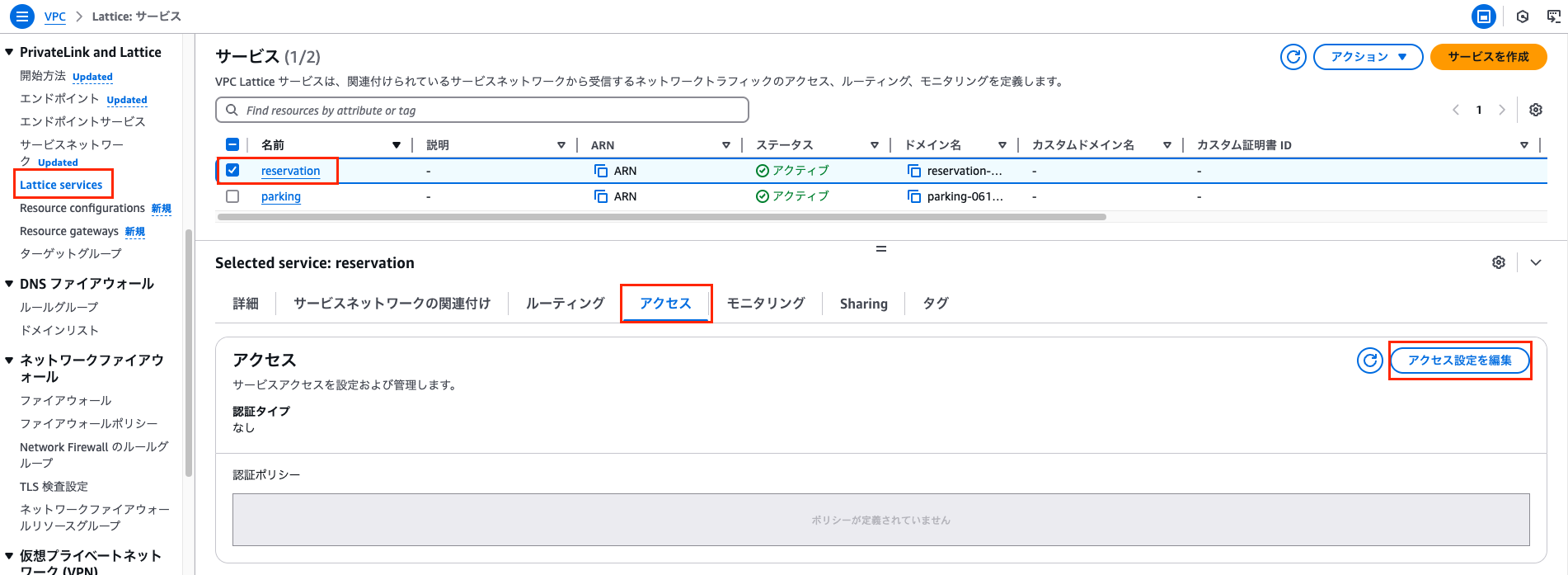Image resolution: width=1568 pixels, height=575 pixels.
Task: Copy reservation domain name
Action: 913,171
